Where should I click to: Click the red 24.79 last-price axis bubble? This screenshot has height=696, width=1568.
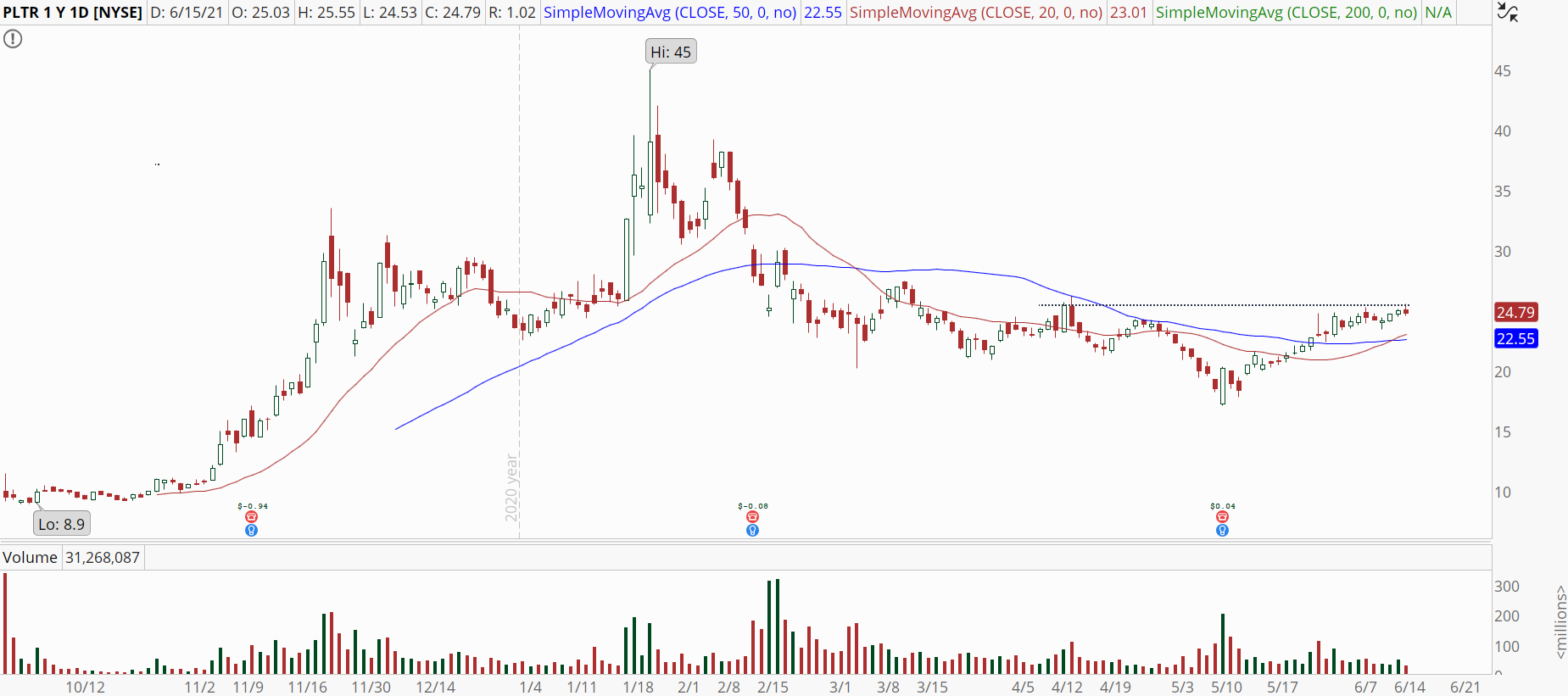[x=1515, y=312]
